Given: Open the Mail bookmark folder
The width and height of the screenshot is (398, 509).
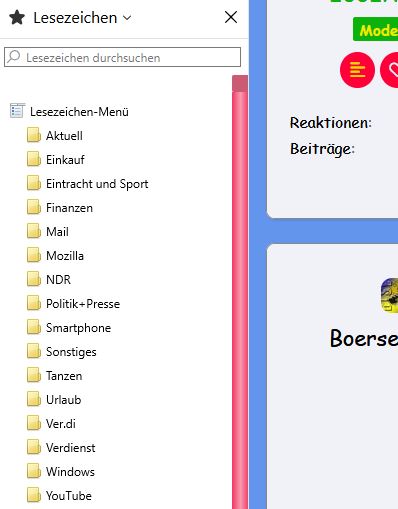Looking at the screenshot, I should tap(57, 232).
